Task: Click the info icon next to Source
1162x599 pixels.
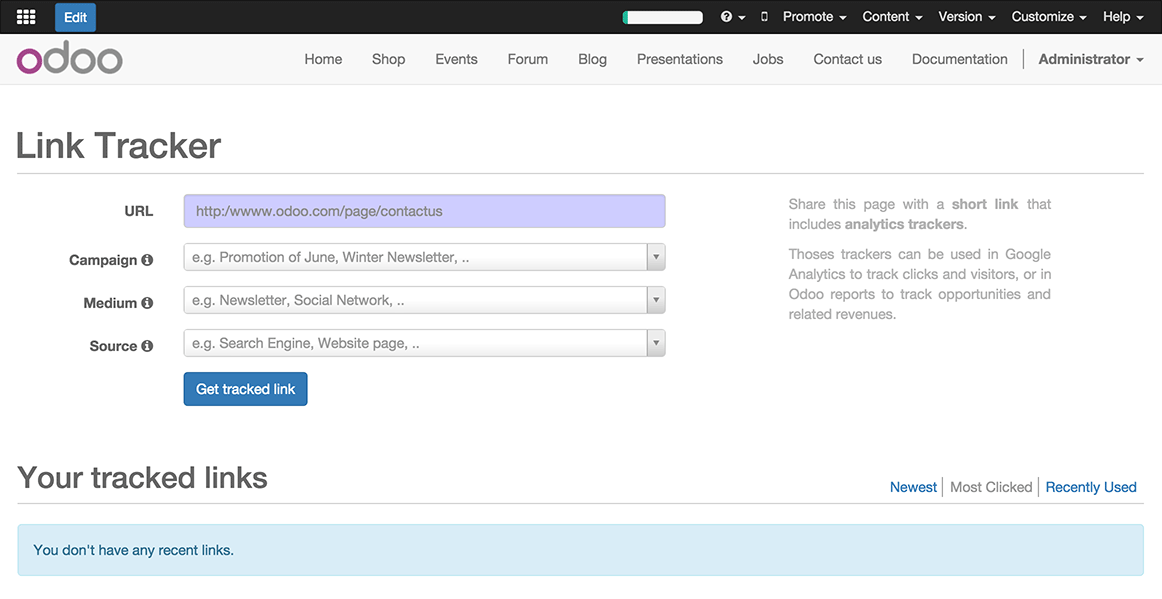Action: [147, 345]
